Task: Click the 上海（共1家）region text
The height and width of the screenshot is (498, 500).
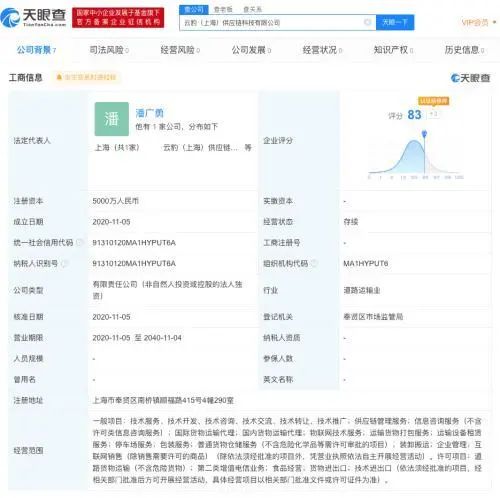Action: (x=117, y=147)
